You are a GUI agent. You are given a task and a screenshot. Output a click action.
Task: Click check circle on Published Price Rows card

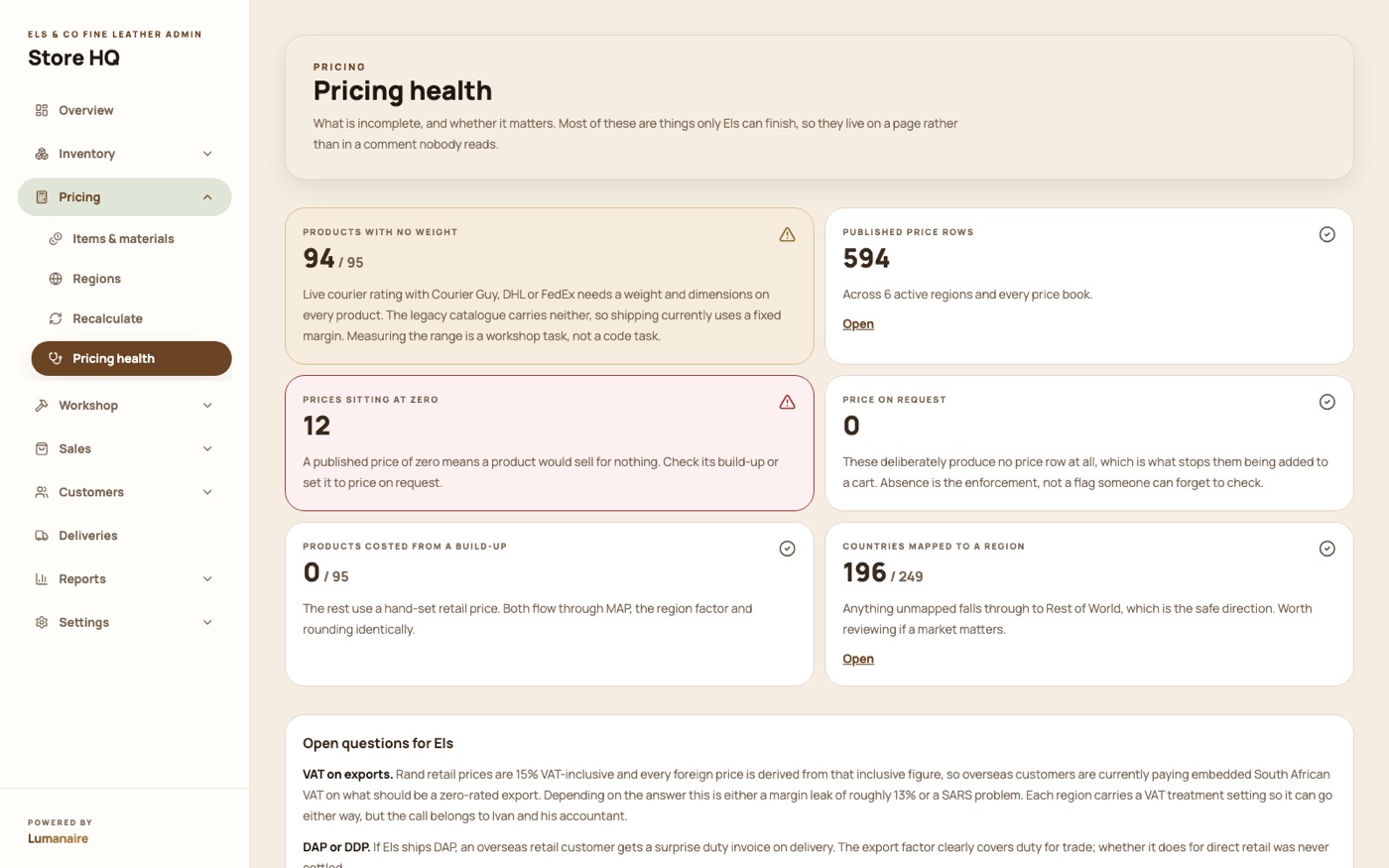(1326, 234)
